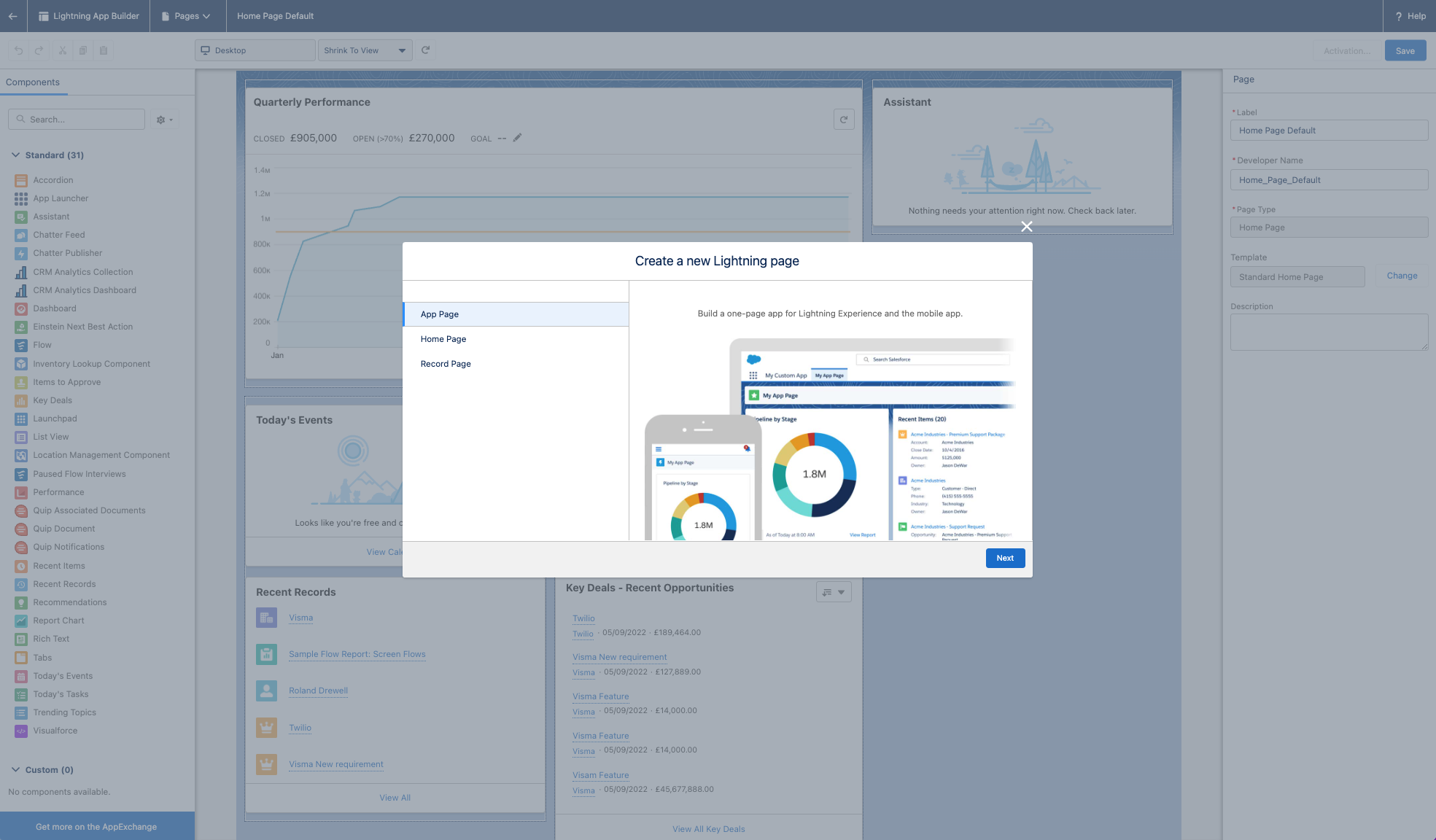Click the Change template button
The width and height of the screenshot is (1436, 840).
click(1402, 276)
